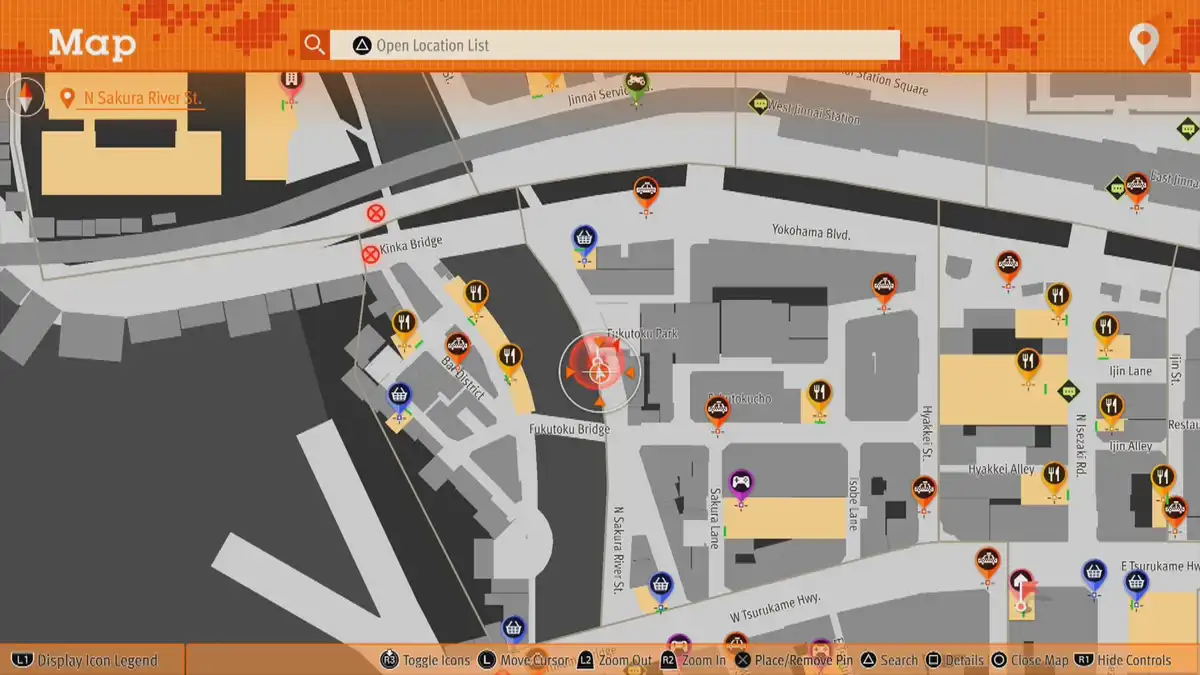The width and height of the screenshot is (1200, 675).
Task: Click the red player cursor near Fukutoku Park
Action: [x=598, y=370]
